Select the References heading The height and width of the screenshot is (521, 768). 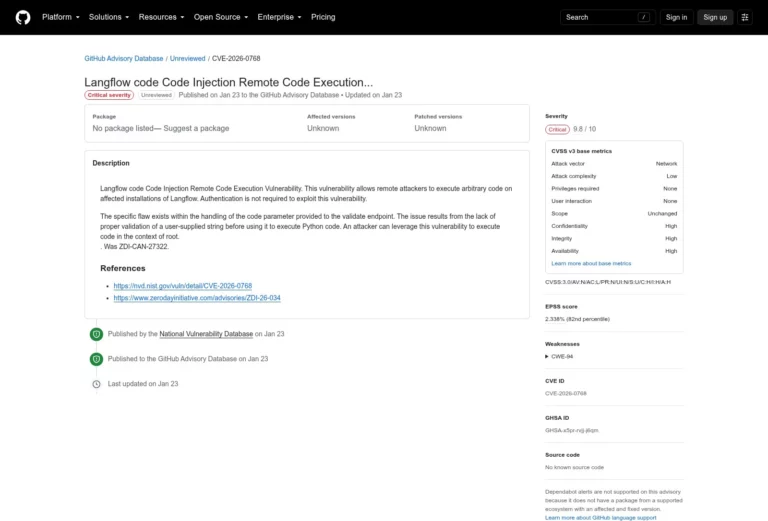tap(123, 268)
